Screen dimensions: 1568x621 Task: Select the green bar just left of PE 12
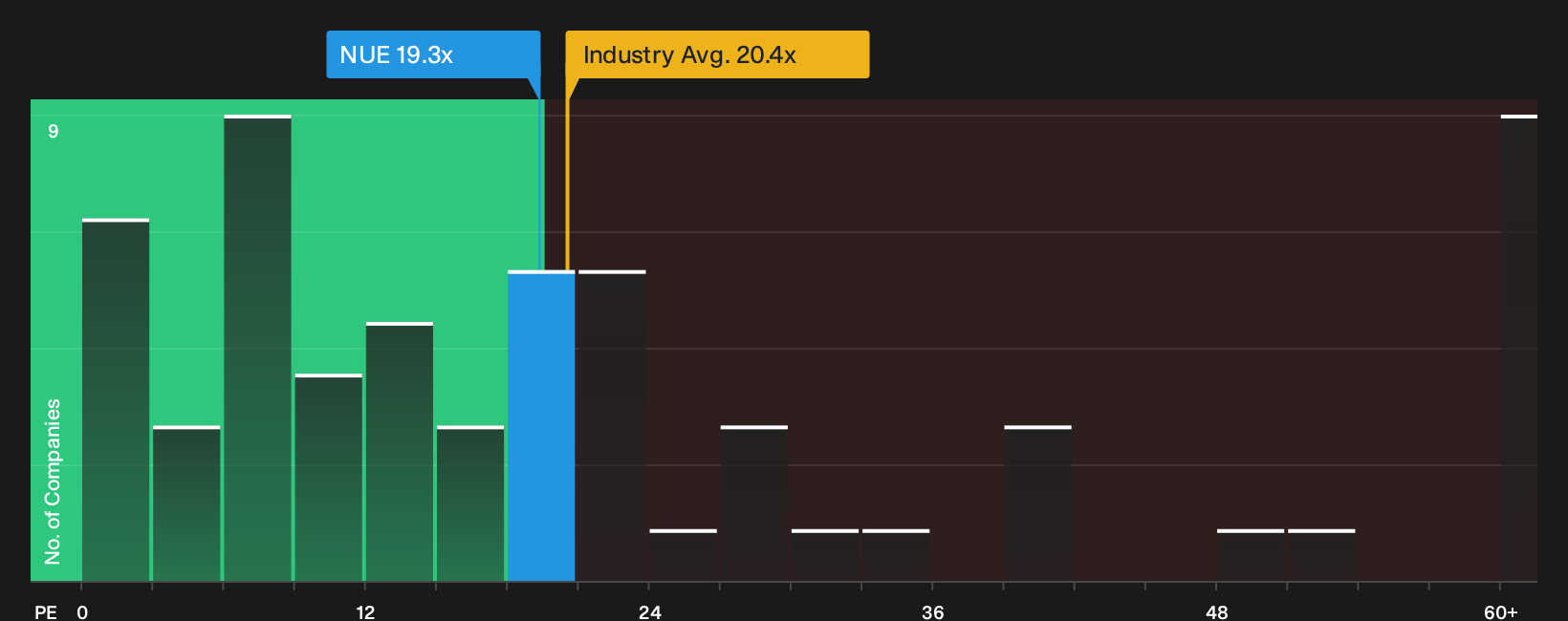pos(328,478)
